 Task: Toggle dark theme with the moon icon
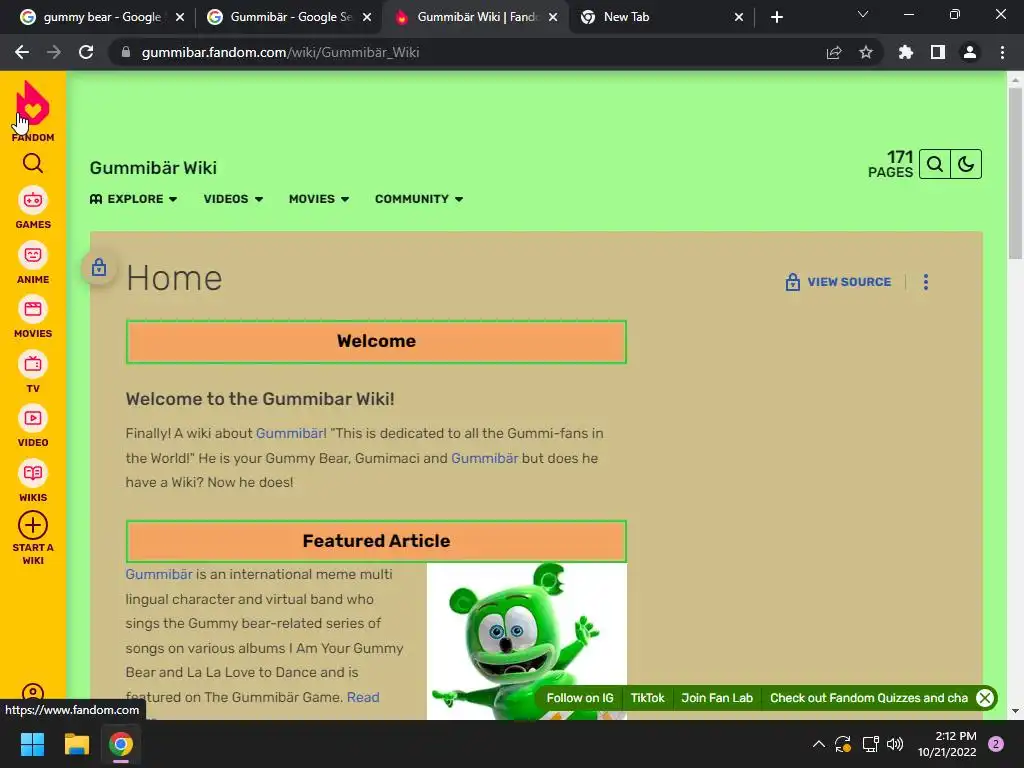click(x=966, y=164)
